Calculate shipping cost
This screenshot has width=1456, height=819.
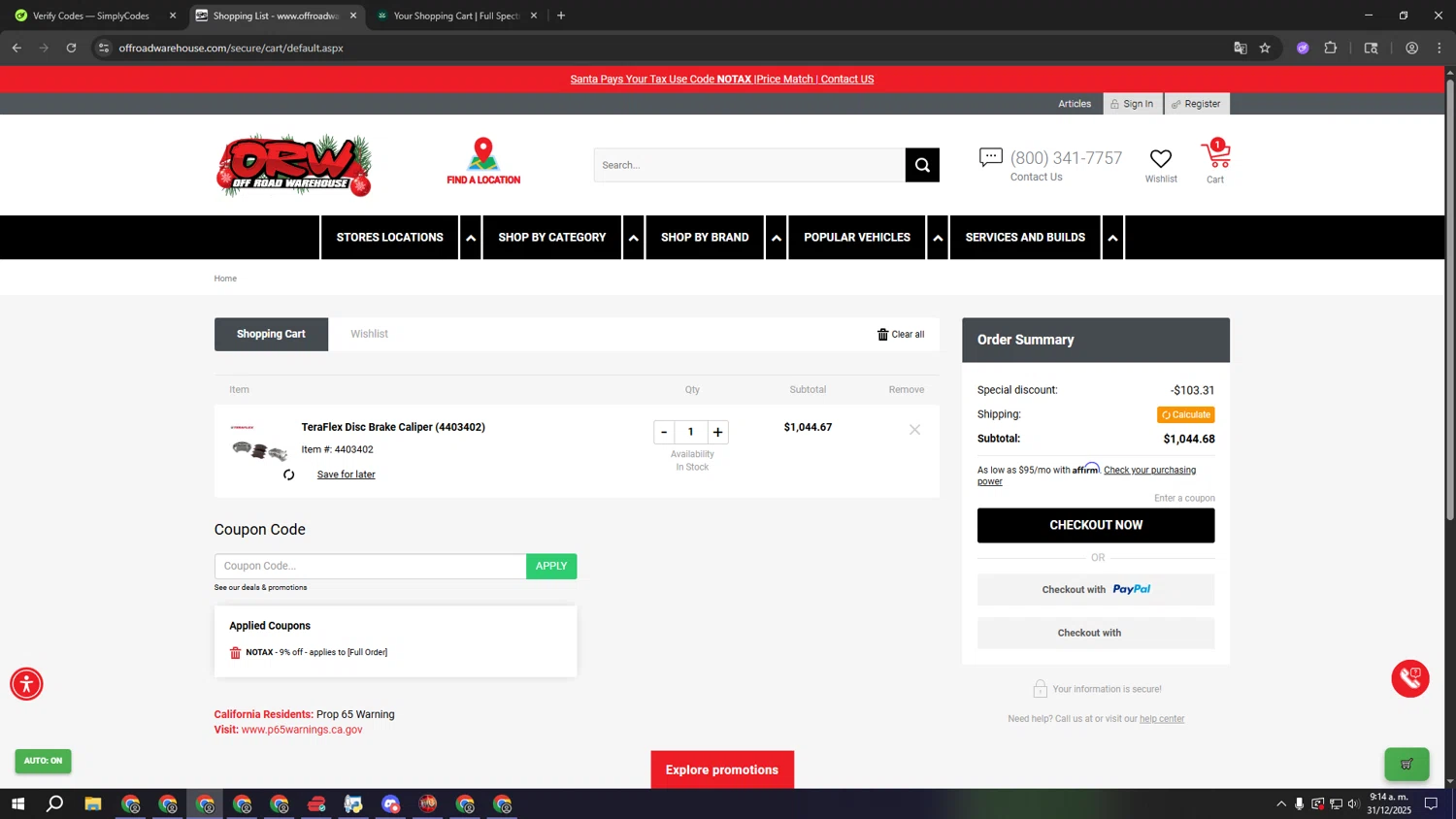point(1186,414)
